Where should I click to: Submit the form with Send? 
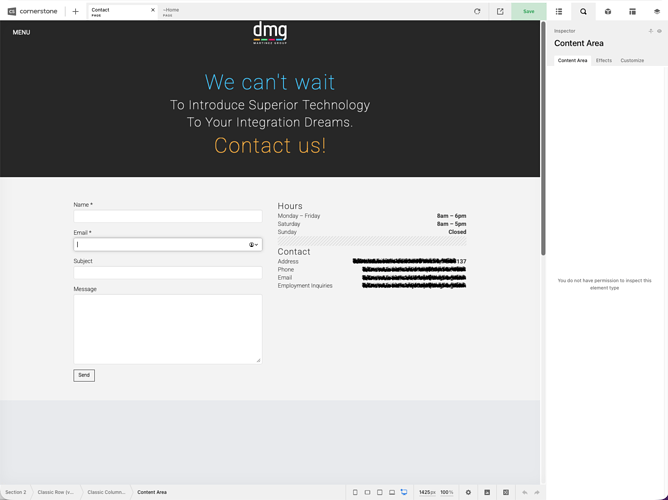84,375
